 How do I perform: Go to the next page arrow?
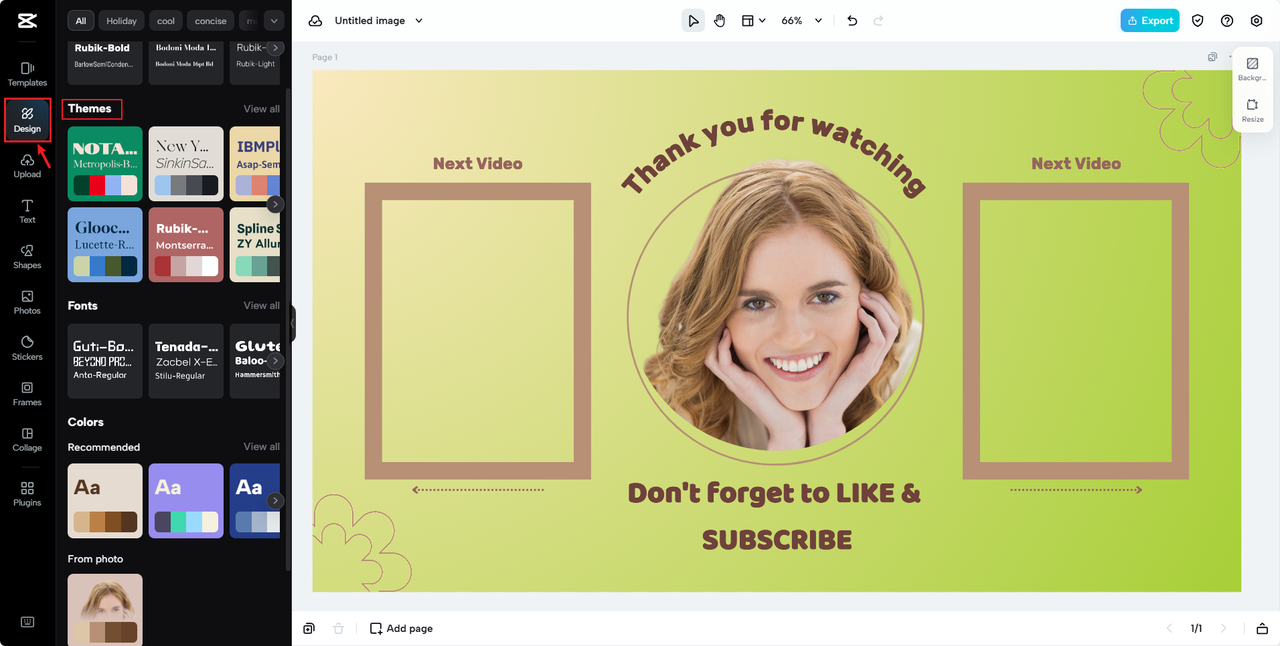[x=1223, y=628]
